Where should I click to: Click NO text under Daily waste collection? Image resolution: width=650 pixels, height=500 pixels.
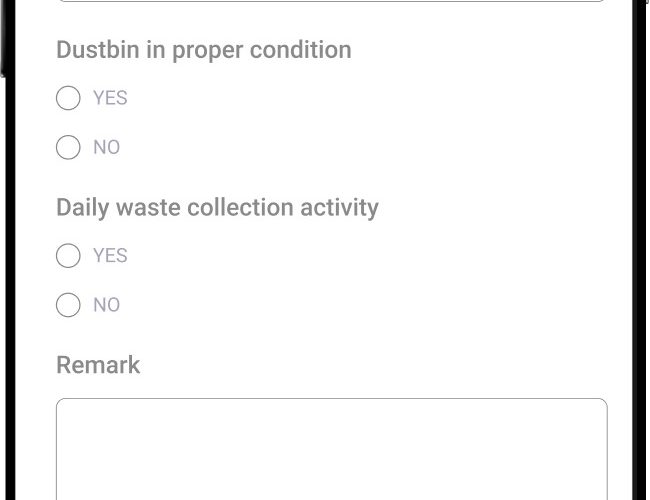pyautogui.click(x=106, y=305)
